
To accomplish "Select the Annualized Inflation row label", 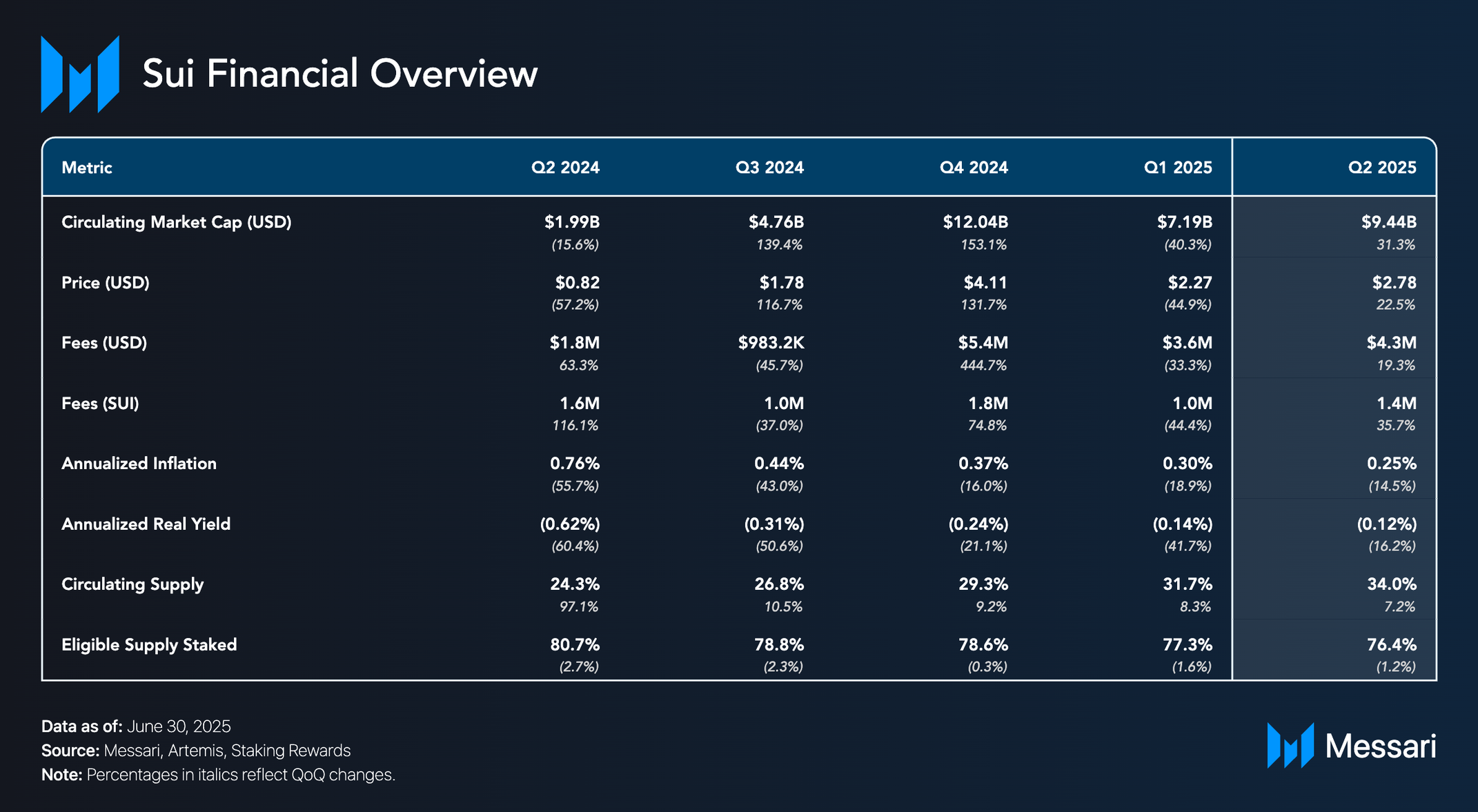I will coord(139,464).
